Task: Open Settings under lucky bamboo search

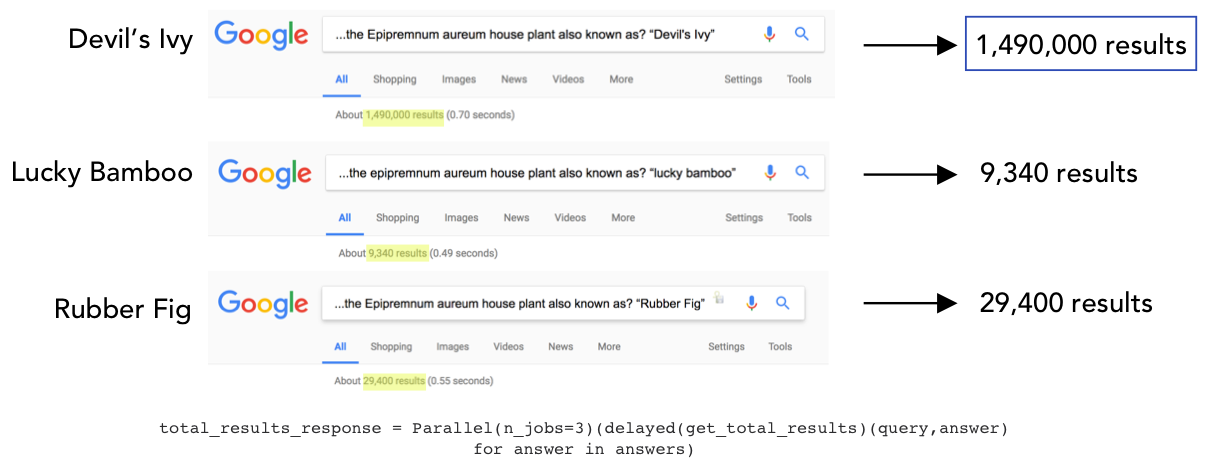Action: point(744,218)
